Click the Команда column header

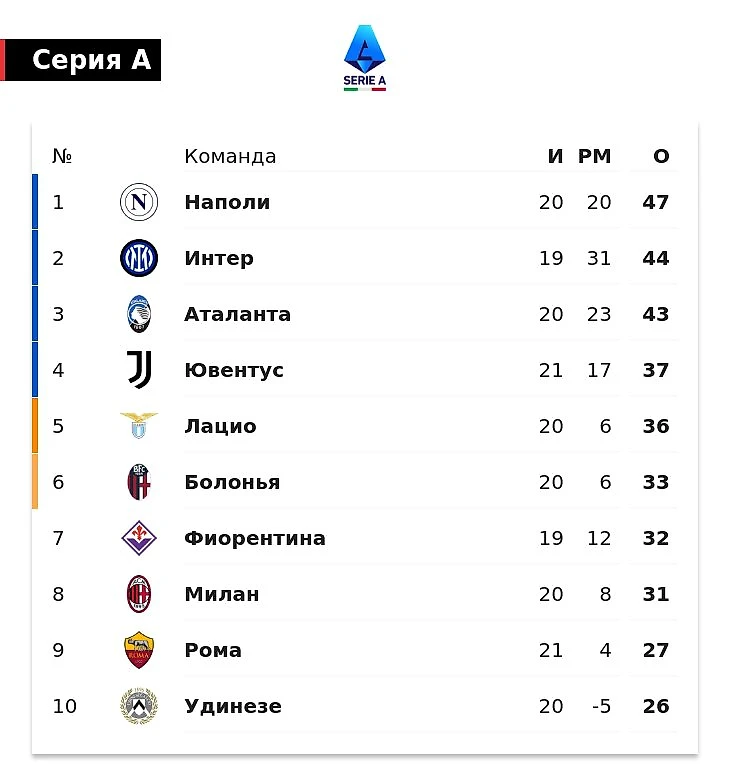pyautogui.click(x=230, y=156)
